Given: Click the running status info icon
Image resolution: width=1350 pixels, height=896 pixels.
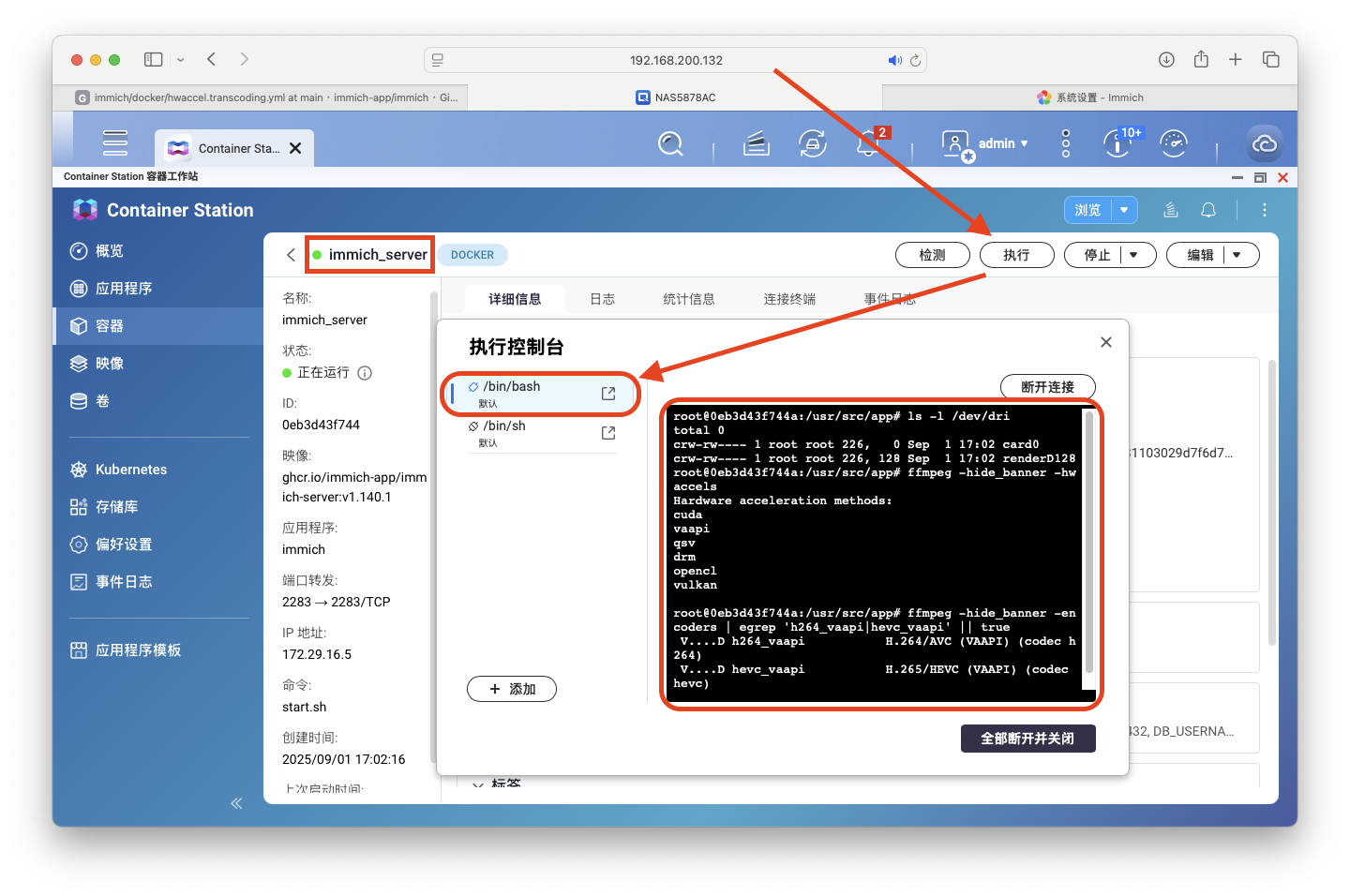Looking at the screenshot, I should (365, 373).
